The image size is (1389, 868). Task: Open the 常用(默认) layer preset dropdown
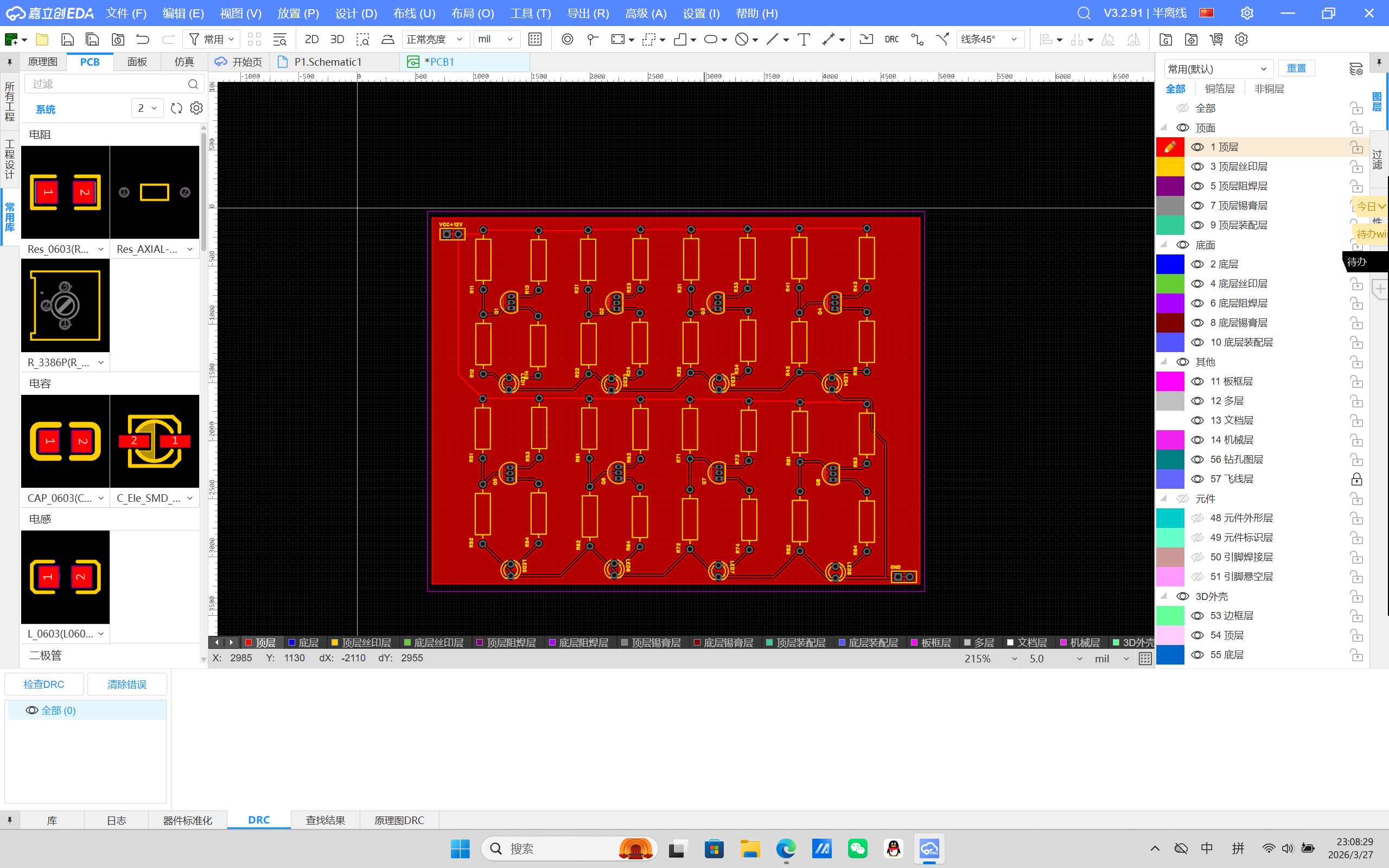(1218, 69)
